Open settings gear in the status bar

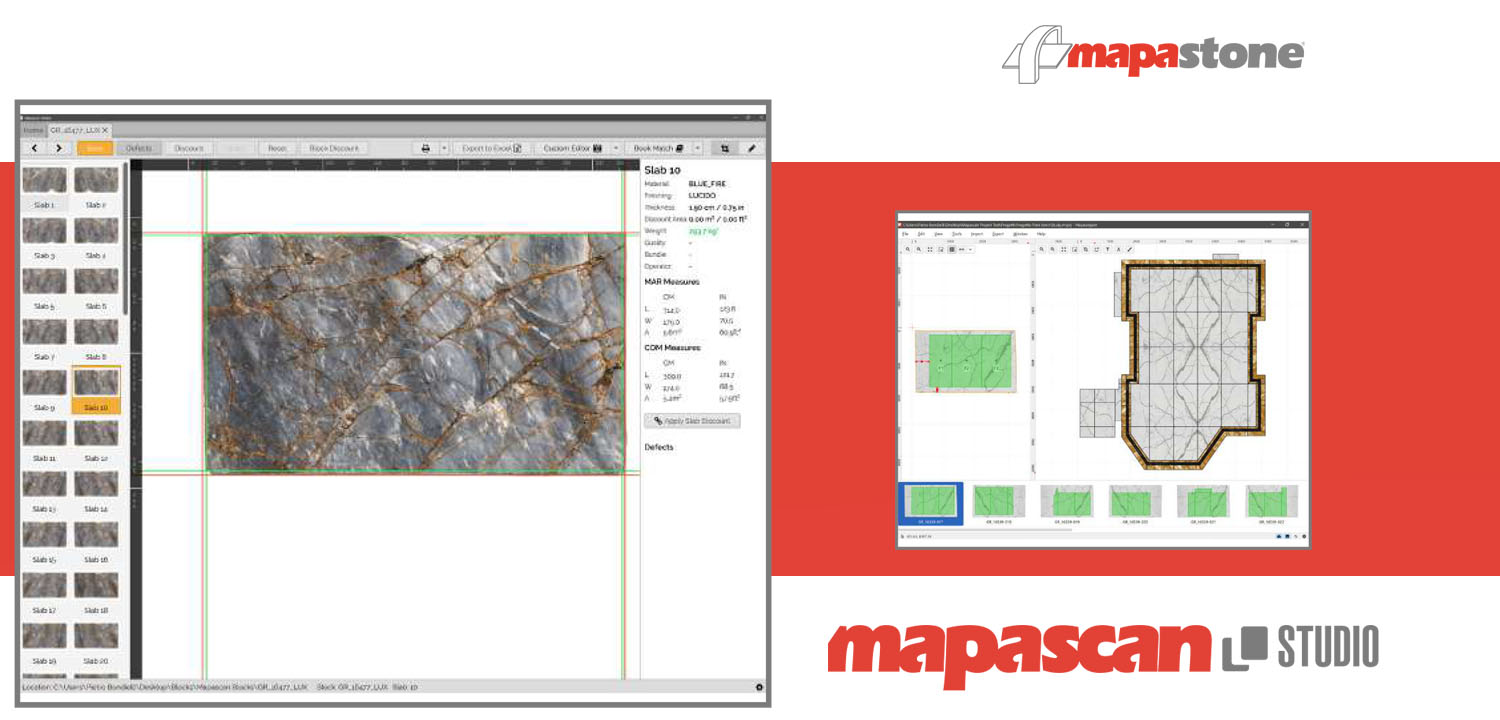tap(759, 687)
